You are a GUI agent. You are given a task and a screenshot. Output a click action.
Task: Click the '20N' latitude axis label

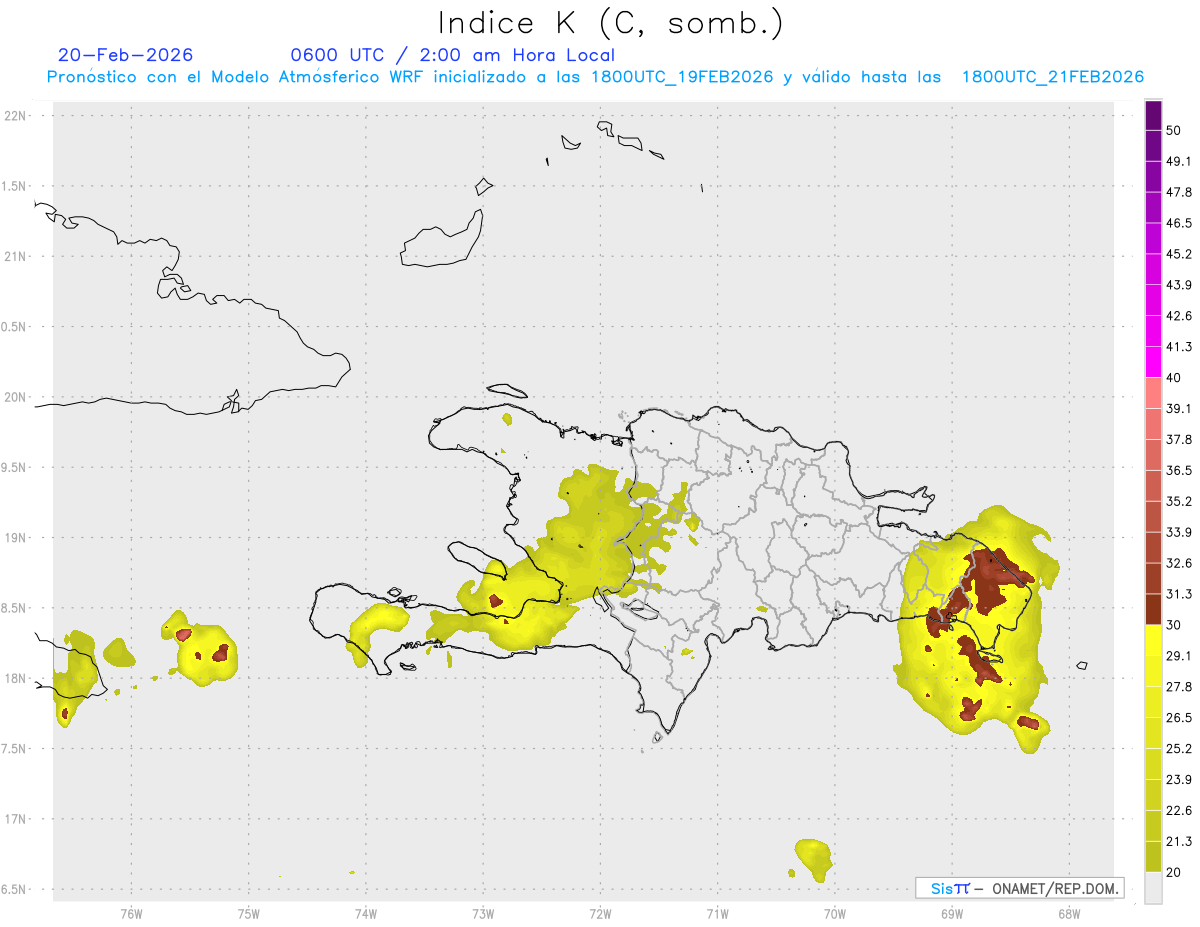pos(15,397)
